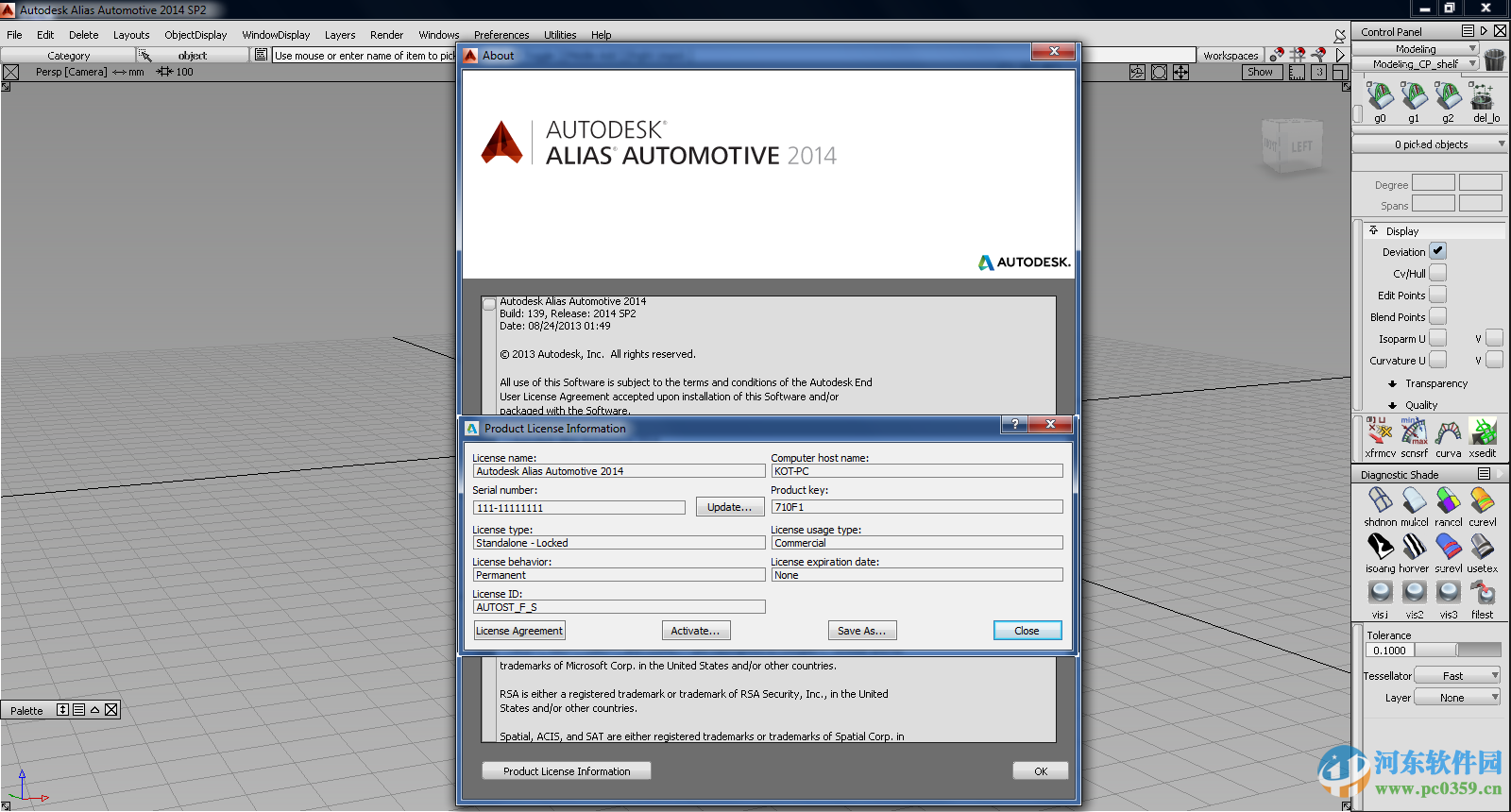Enable the Curvature U checkbox
This screenshot has height=812, width=1511.
1437,360
